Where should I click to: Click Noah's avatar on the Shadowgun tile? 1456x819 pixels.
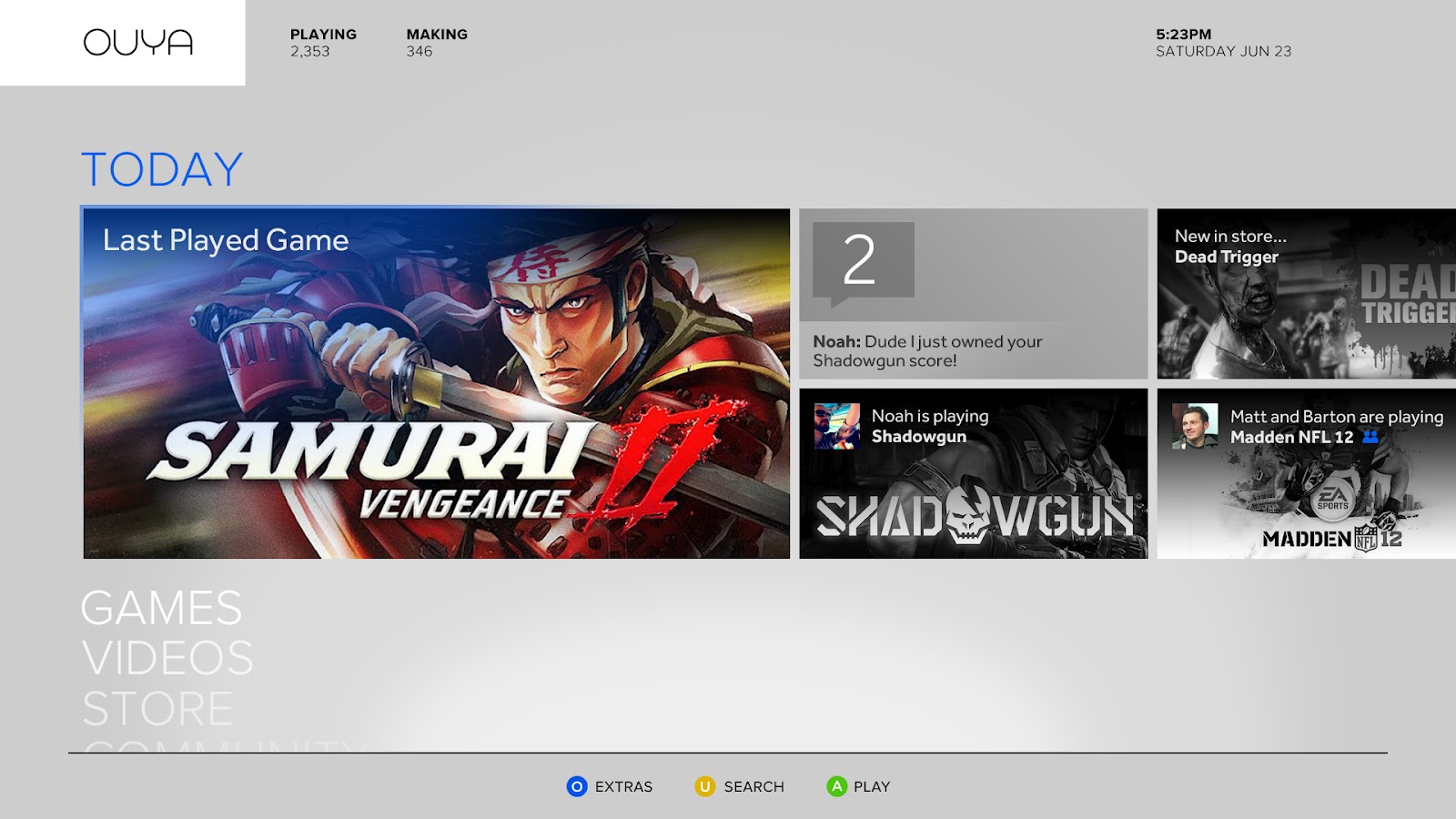(x=837, y=427)
